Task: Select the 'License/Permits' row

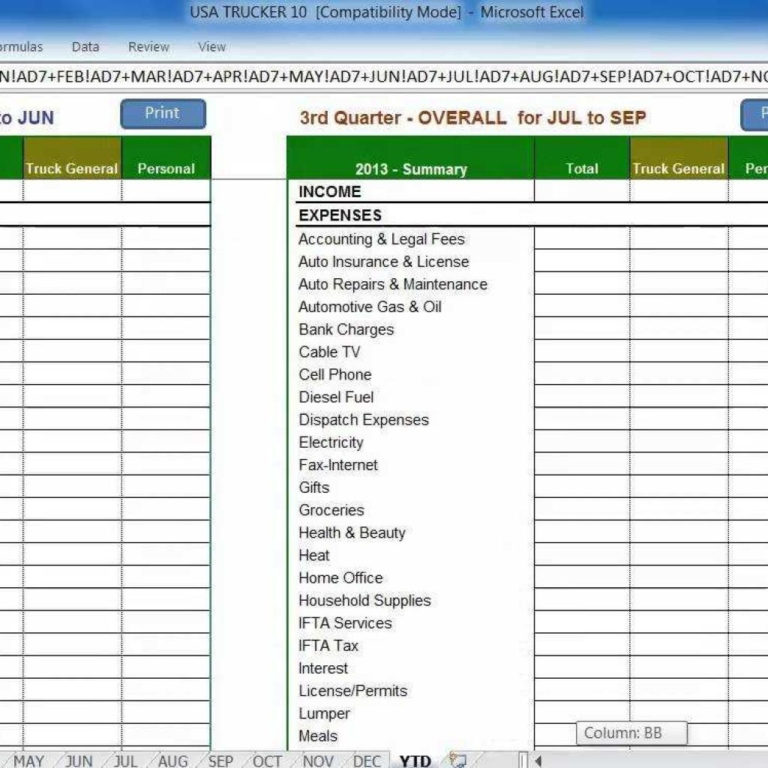Action: [x=353, y=691]
